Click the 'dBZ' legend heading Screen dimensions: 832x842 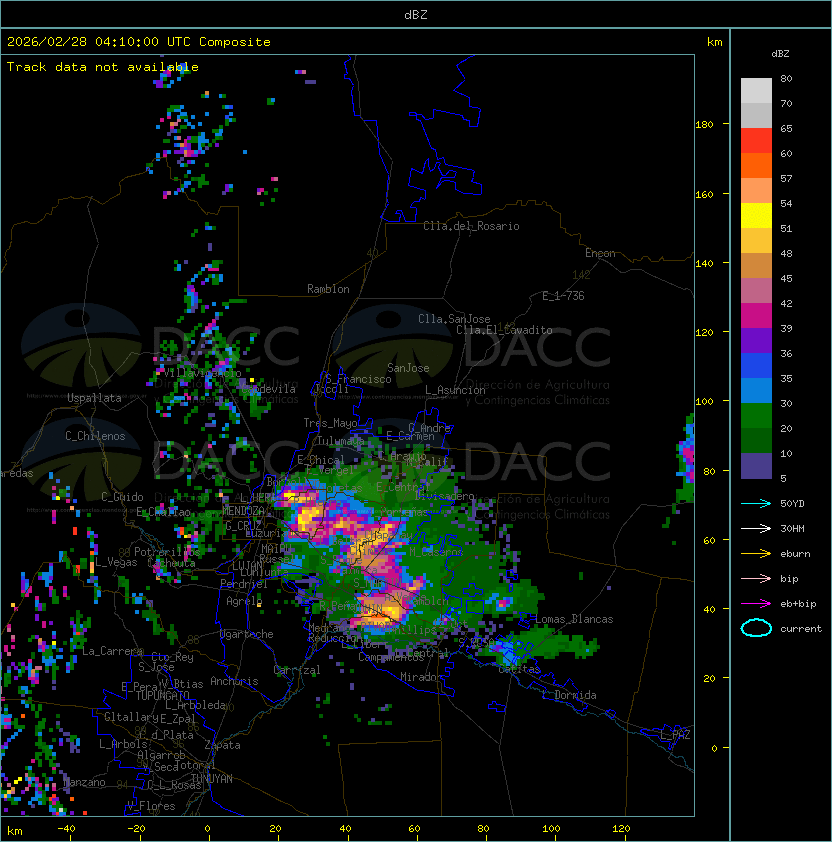click(780, 54)
